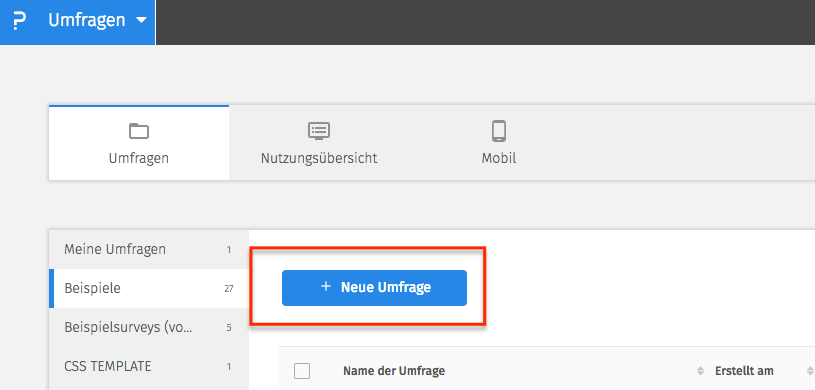Screen dimensions: 815x390
Task: Click the folder icon above Umfragen tab
Action: click(x=139, y=131)
